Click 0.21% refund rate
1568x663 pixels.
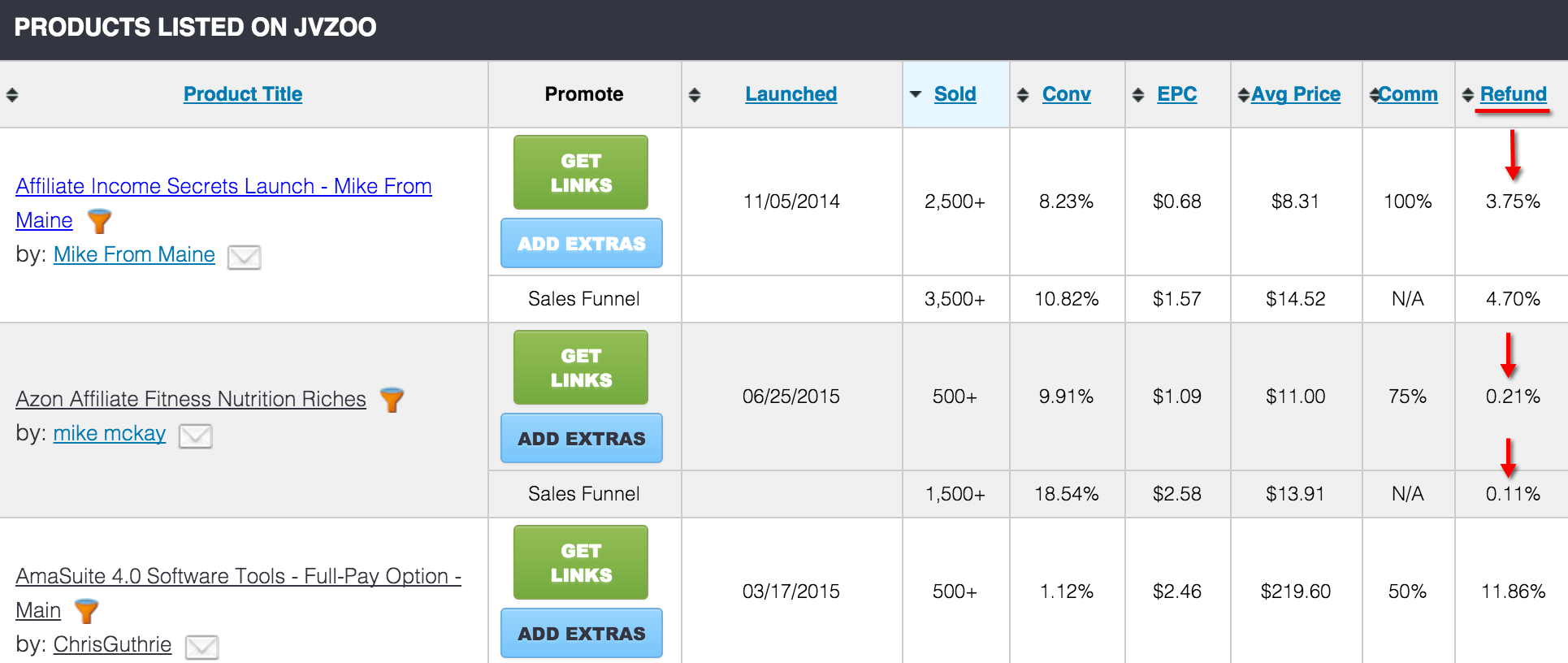1513,396
